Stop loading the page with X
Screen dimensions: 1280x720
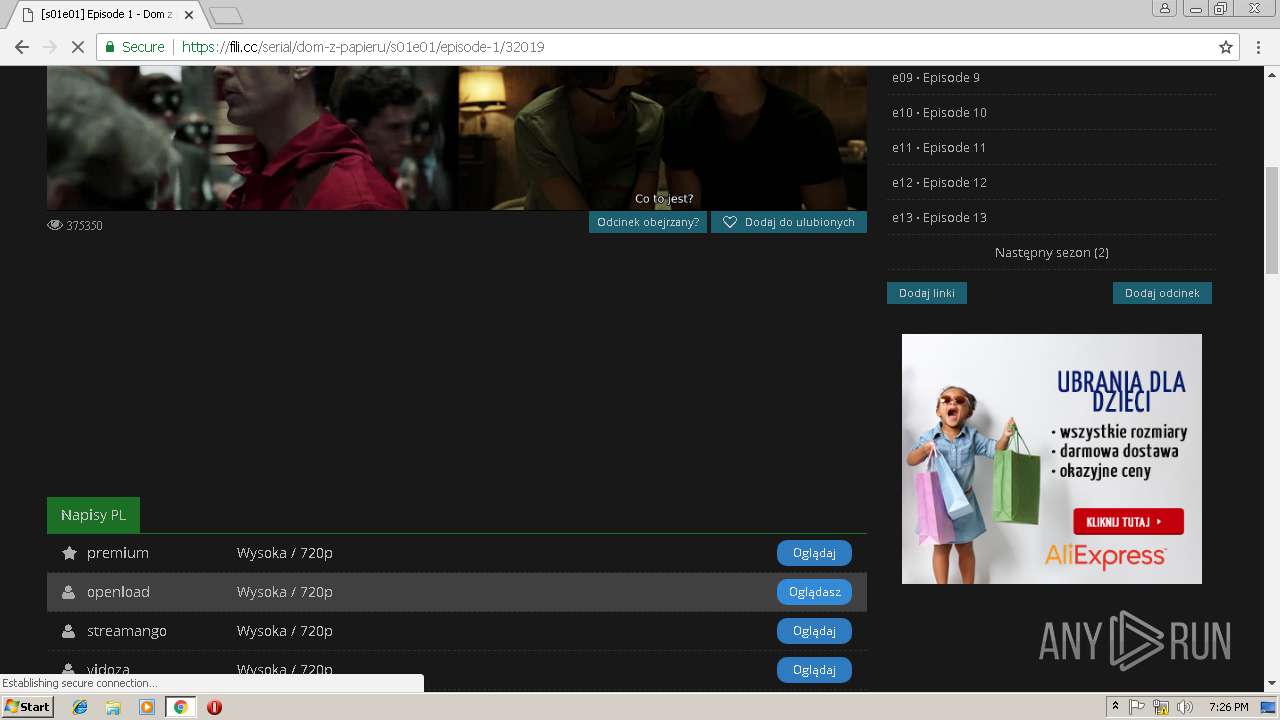(76, 47)
